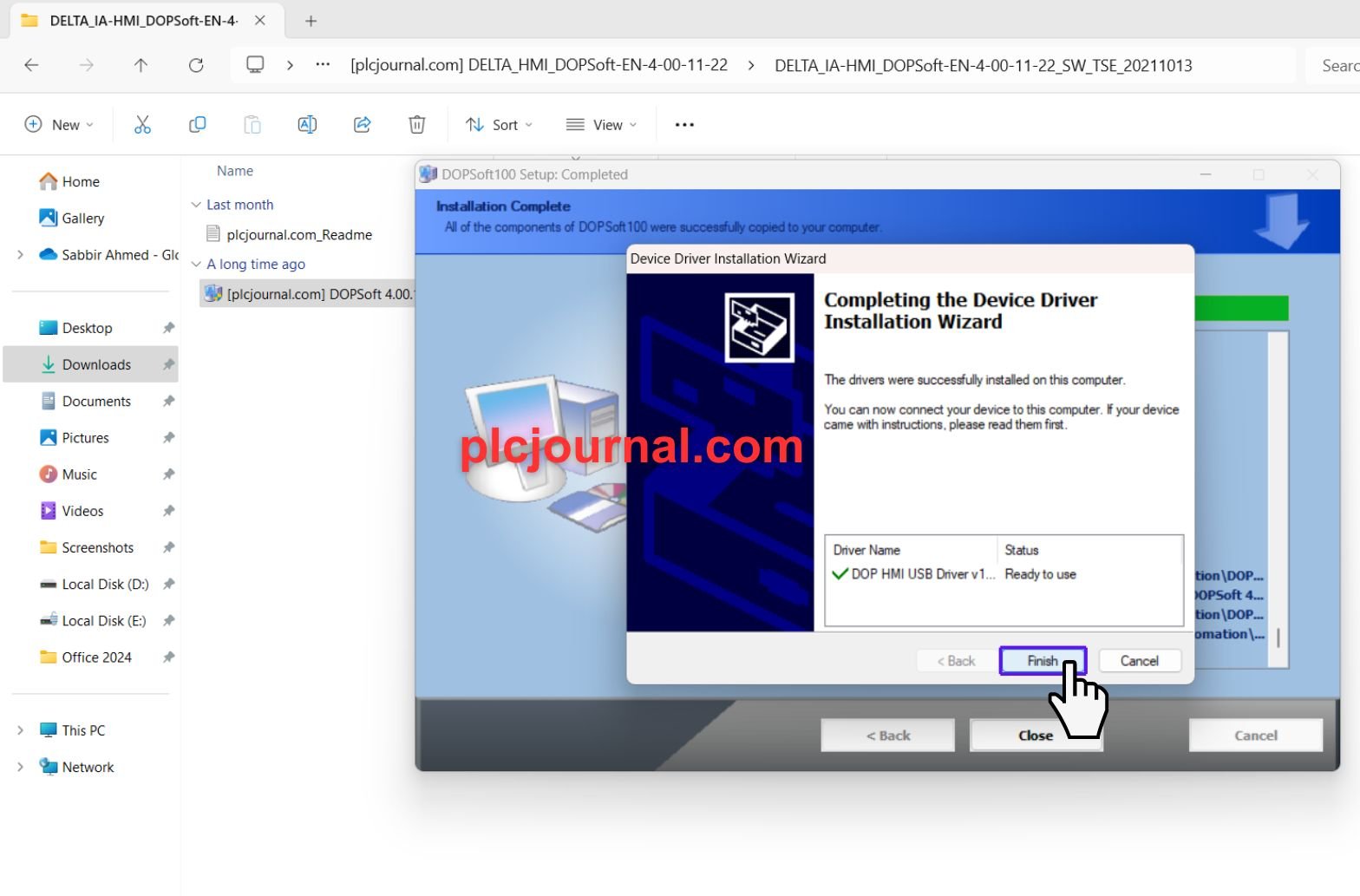
Task: Click the Share icon in toolbar
Action: (x=363, y=125)
